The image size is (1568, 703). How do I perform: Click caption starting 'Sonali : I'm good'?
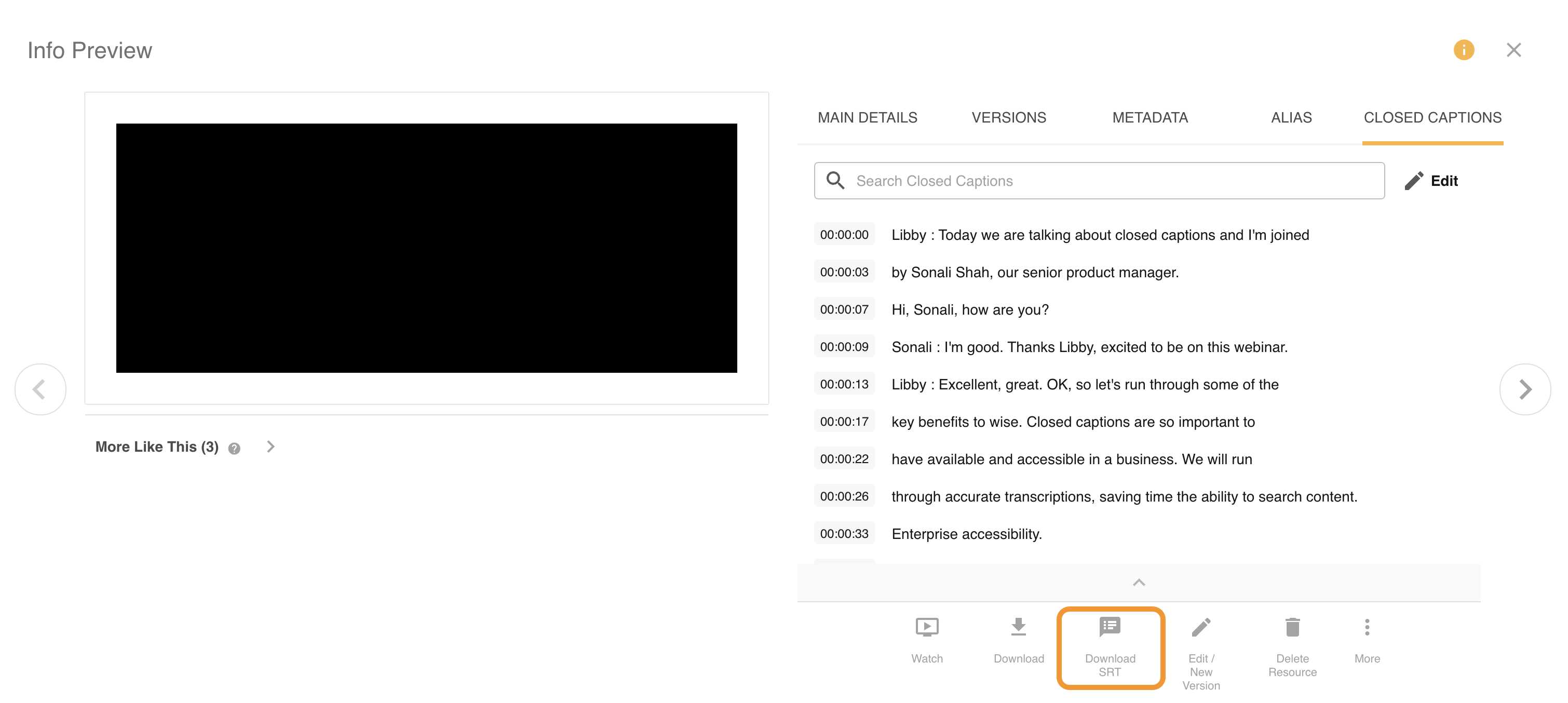(x=1090, y=347)
